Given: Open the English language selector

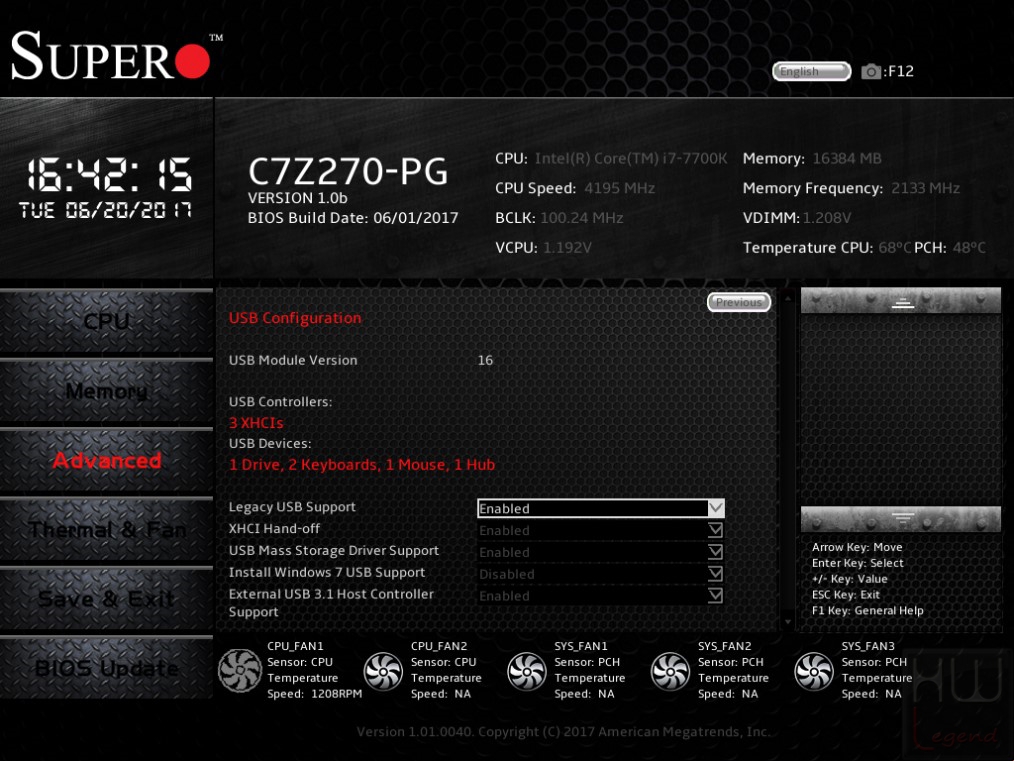Looking at the screenshot, I should pos(812,71).
